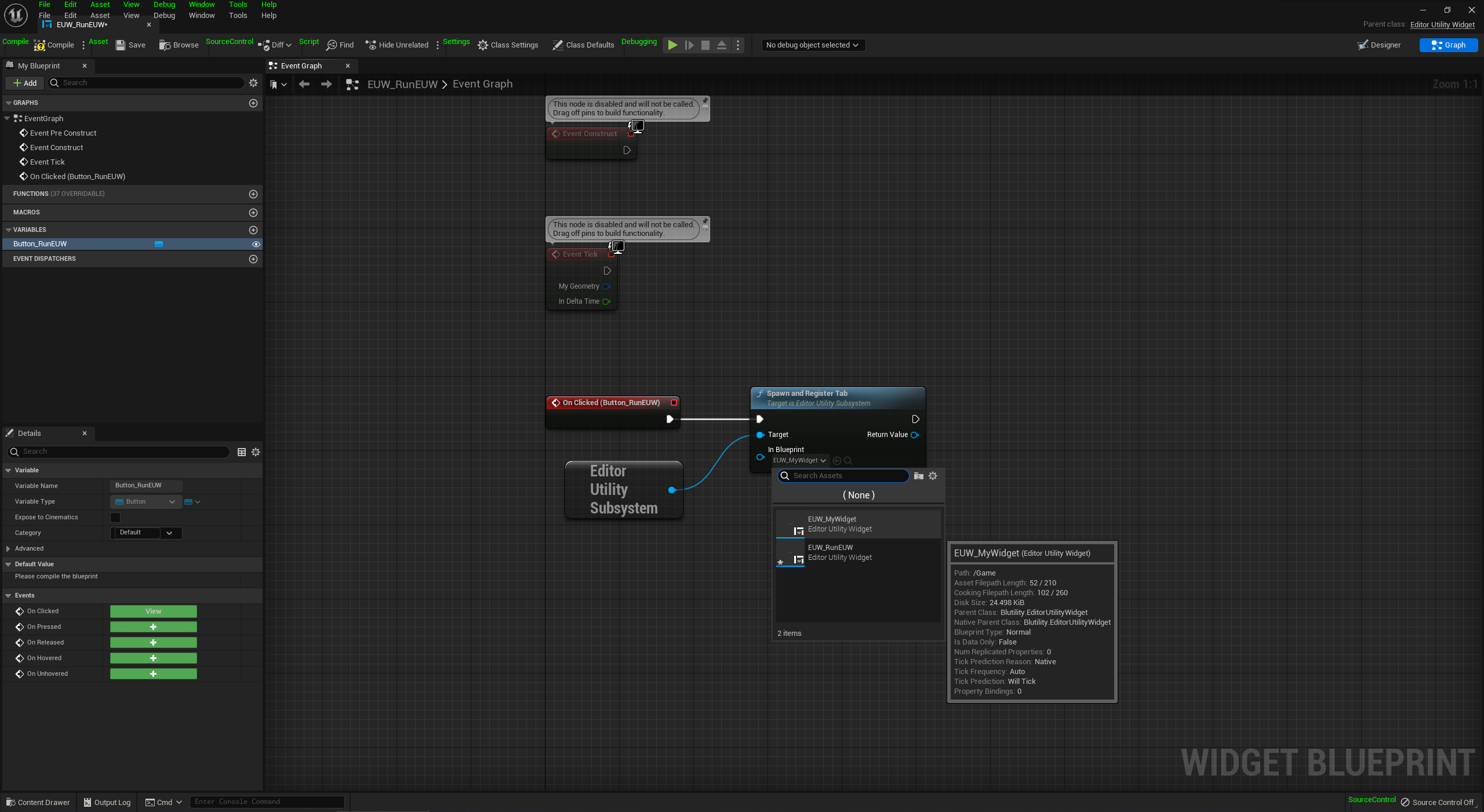Switch to the Designer mode tab
Viewport: 1484px width, 812px height.
pyautogui.click(x=1379, y=45)
